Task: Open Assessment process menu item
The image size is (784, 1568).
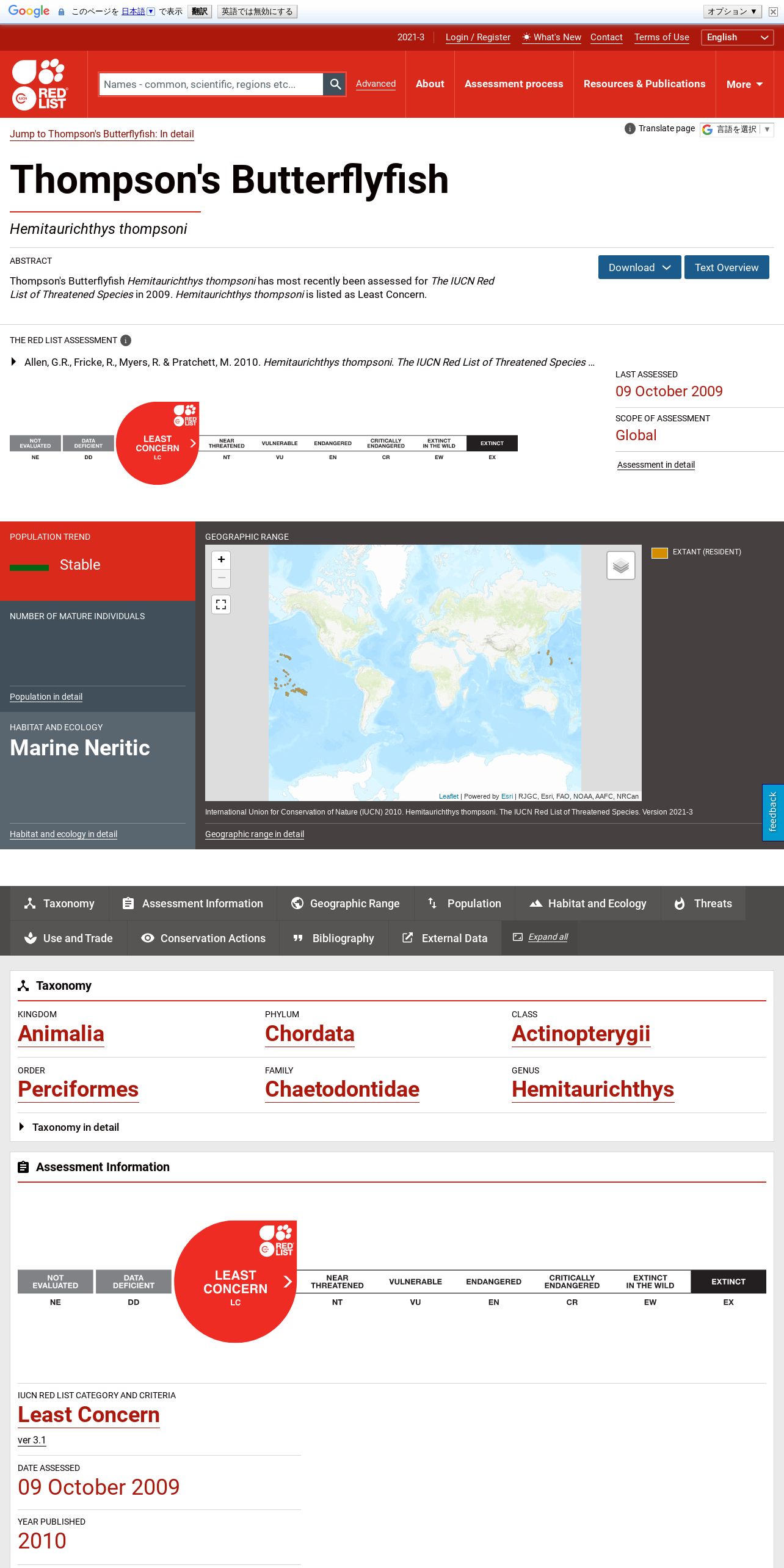Action: (514, 84)
